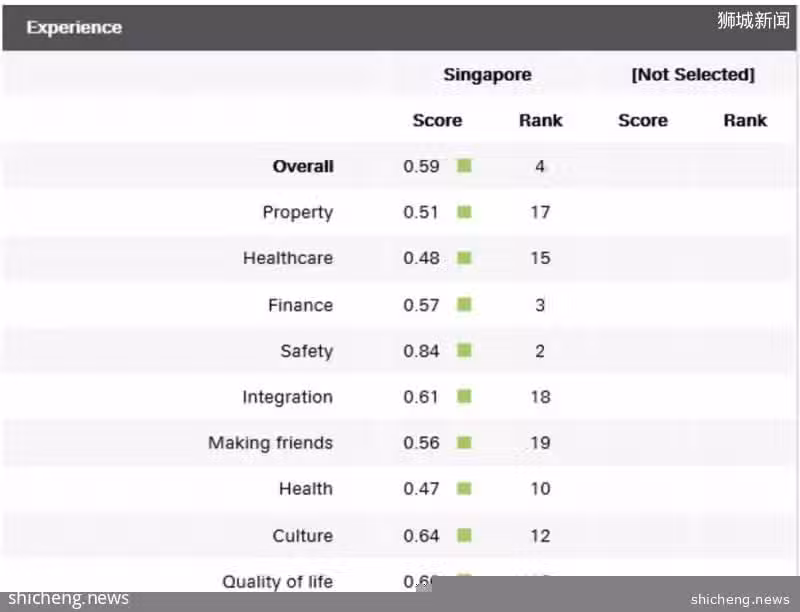Select the Healthcare row label

[288, 258]
